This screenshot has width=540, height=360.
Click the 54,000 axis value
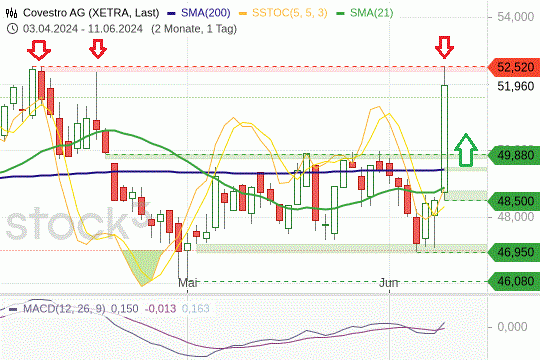(516, 17)
